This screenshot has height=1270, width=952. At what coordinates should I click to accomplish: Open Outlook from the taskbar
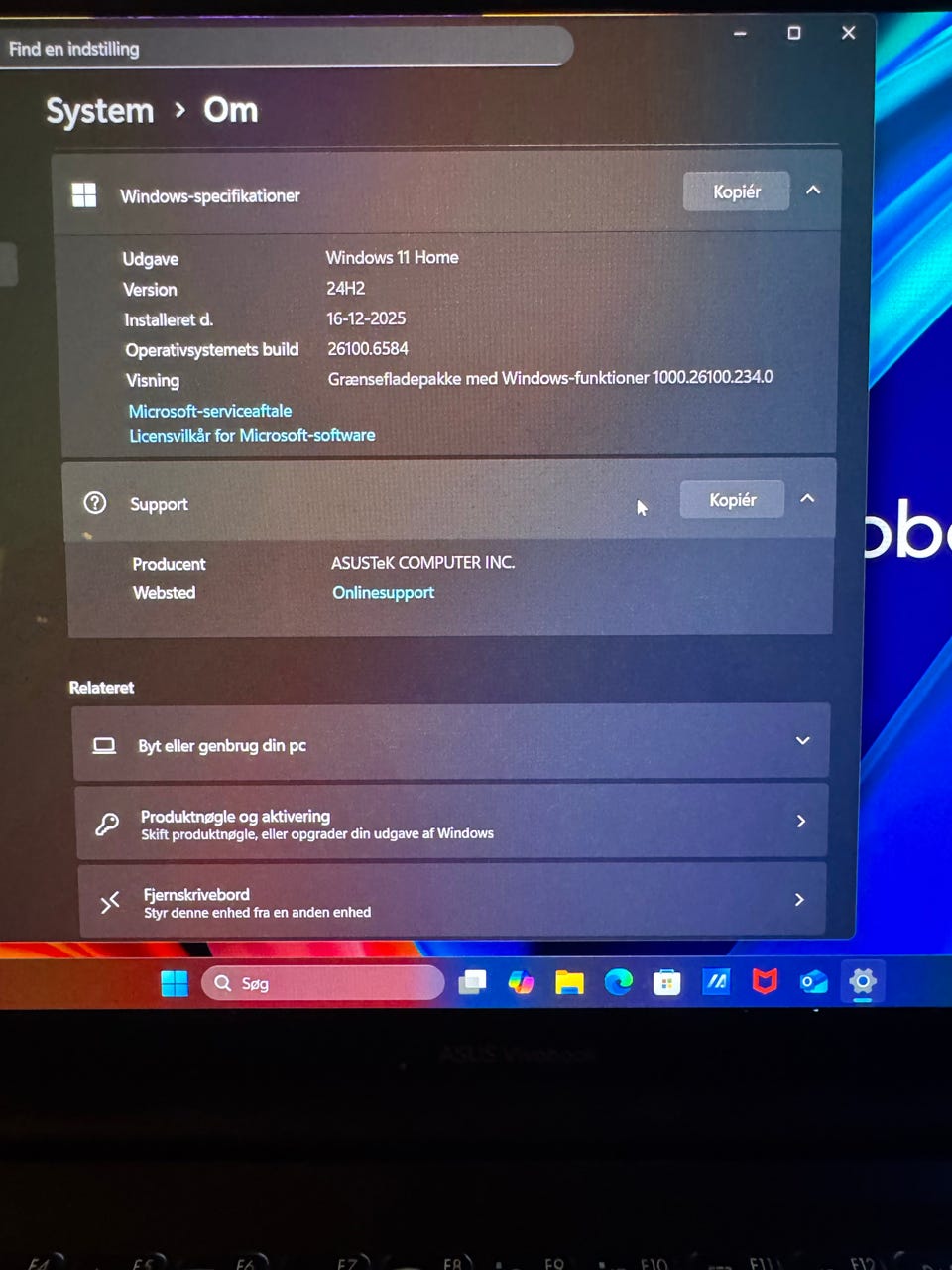click(814, 981)
